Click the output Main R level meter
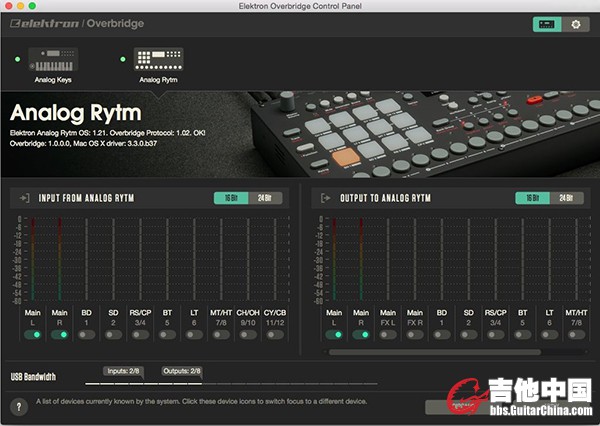 (361, 259)
